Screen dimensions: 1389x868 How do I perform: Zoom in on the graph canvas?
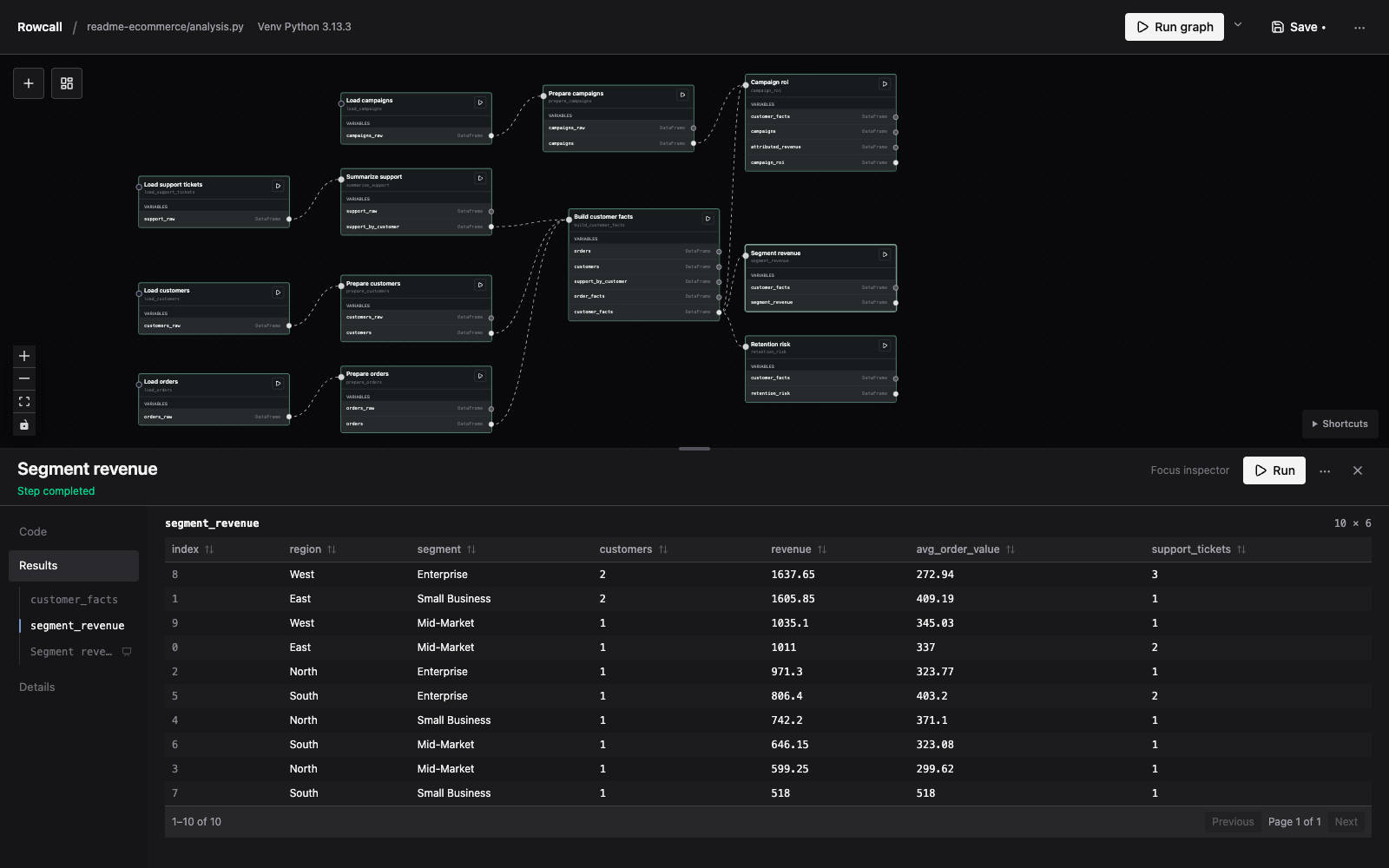click(x=24, y=356)
